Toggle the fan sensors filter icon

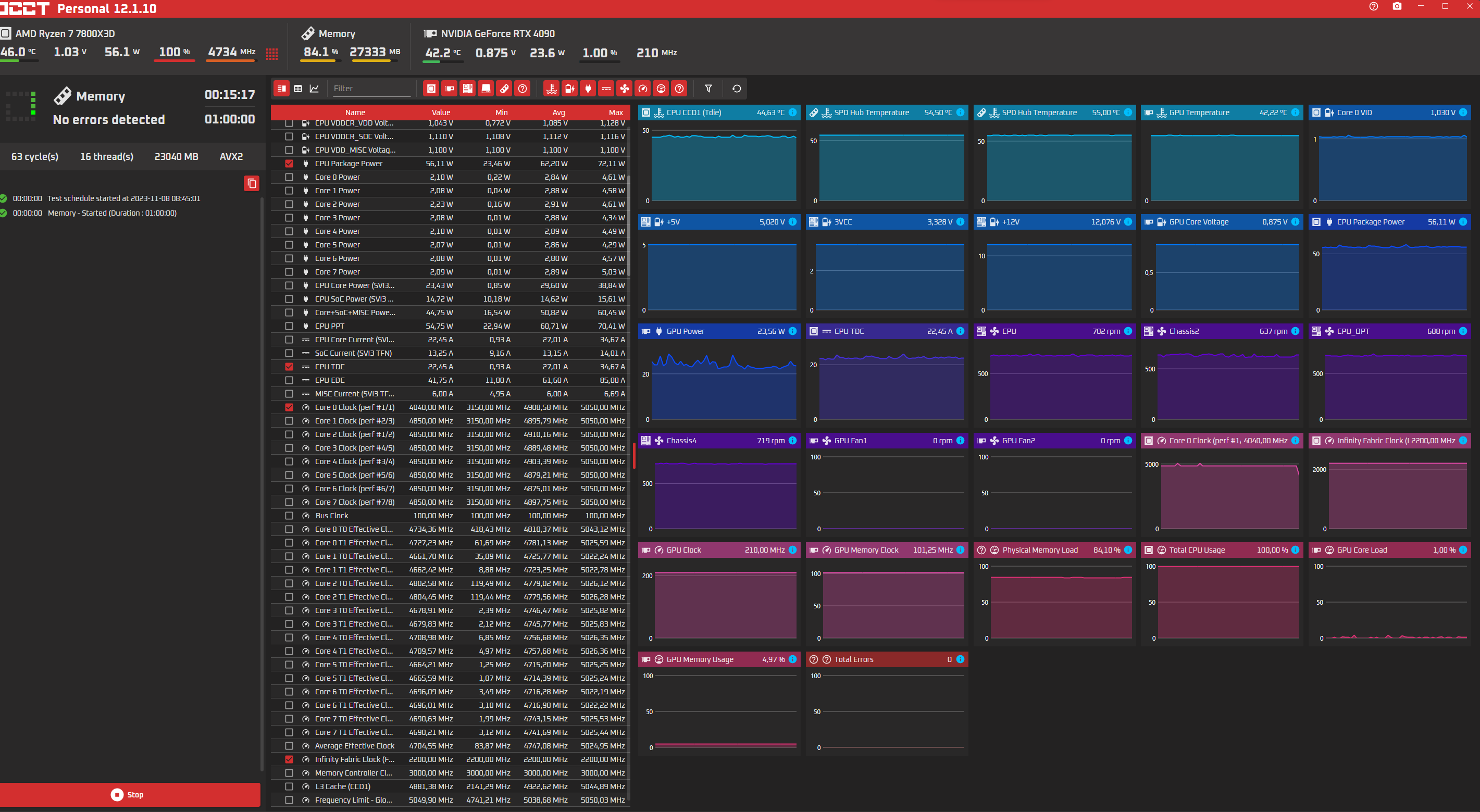coord(625,89)
